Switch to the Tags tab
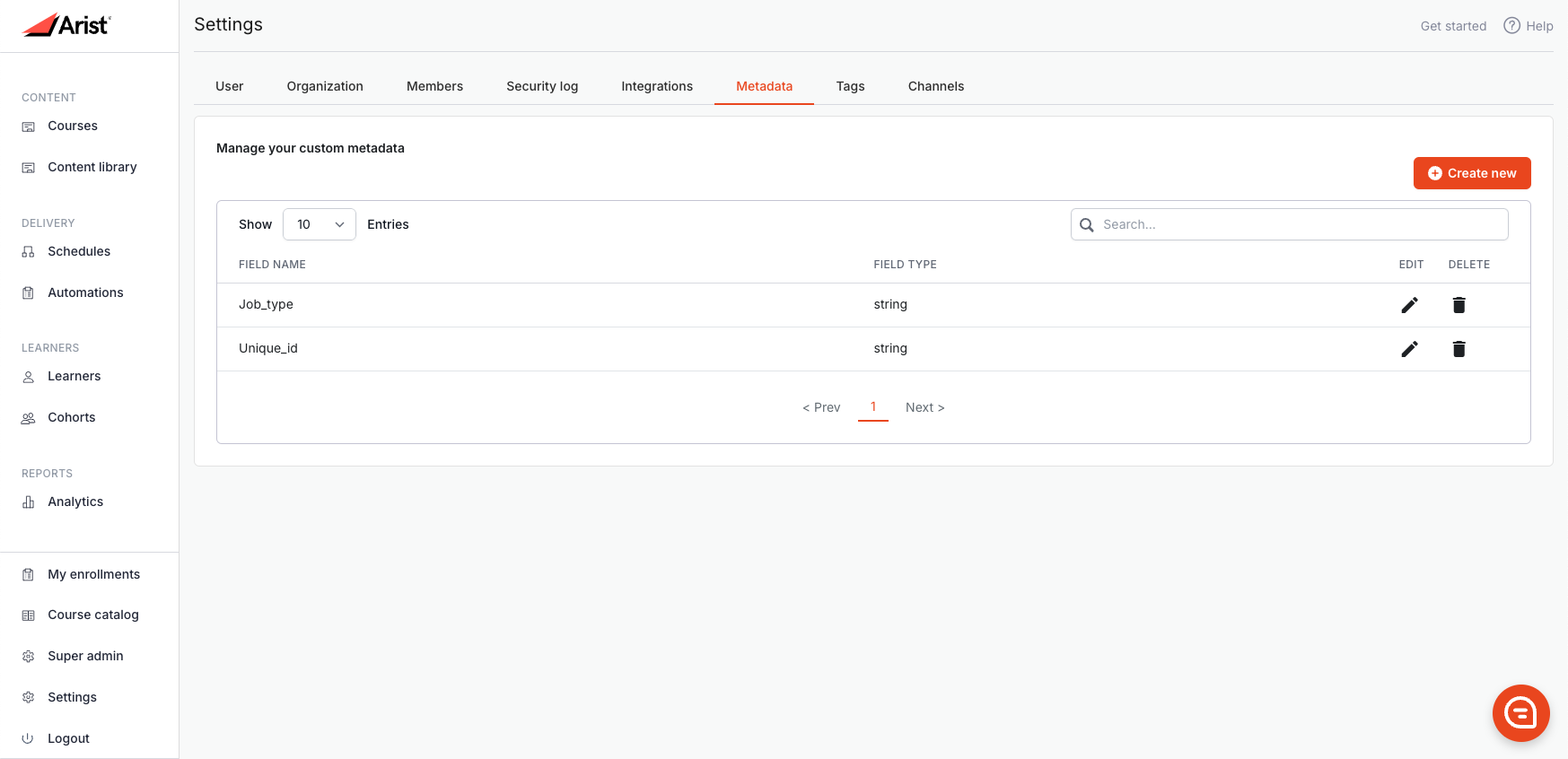1568x759 pixels. (x=850, y=86)
